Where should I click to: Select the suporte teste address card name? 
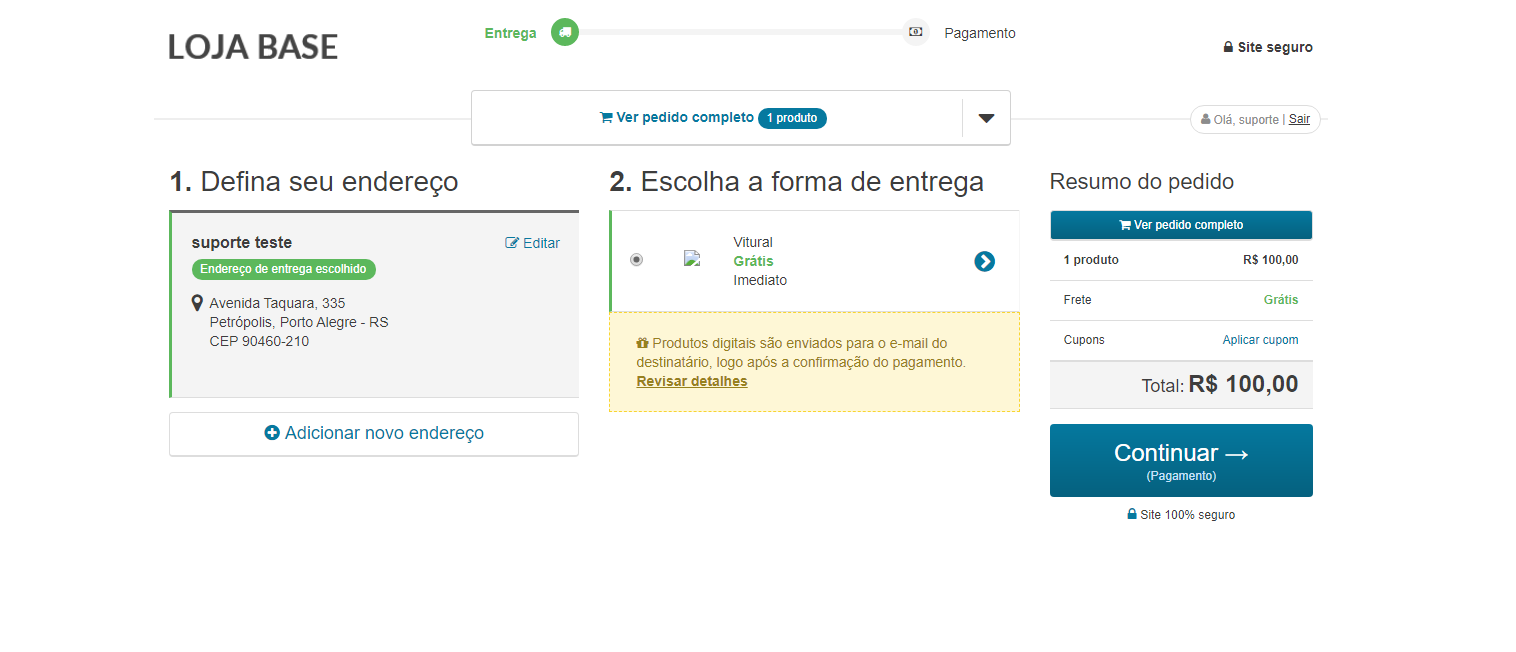[x=242, y=242]
